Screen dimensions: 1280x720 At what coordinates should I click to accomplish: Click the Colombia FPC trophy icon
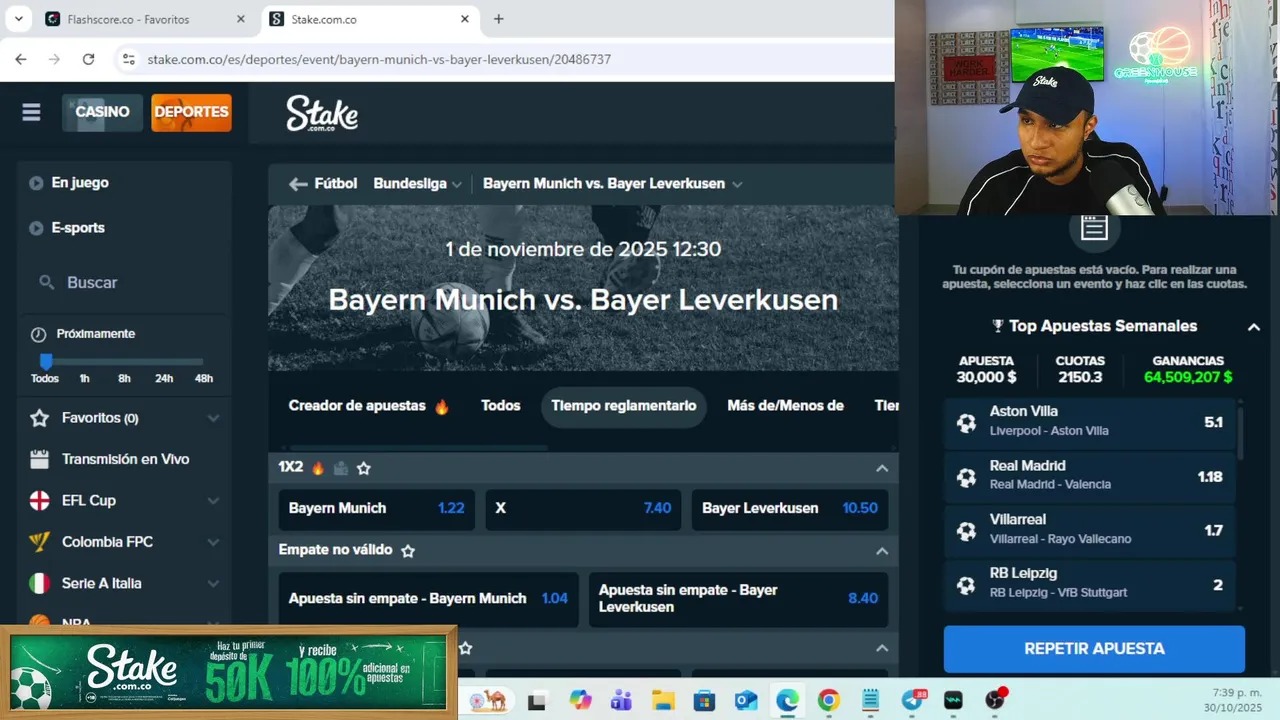(x=40, y=542)
